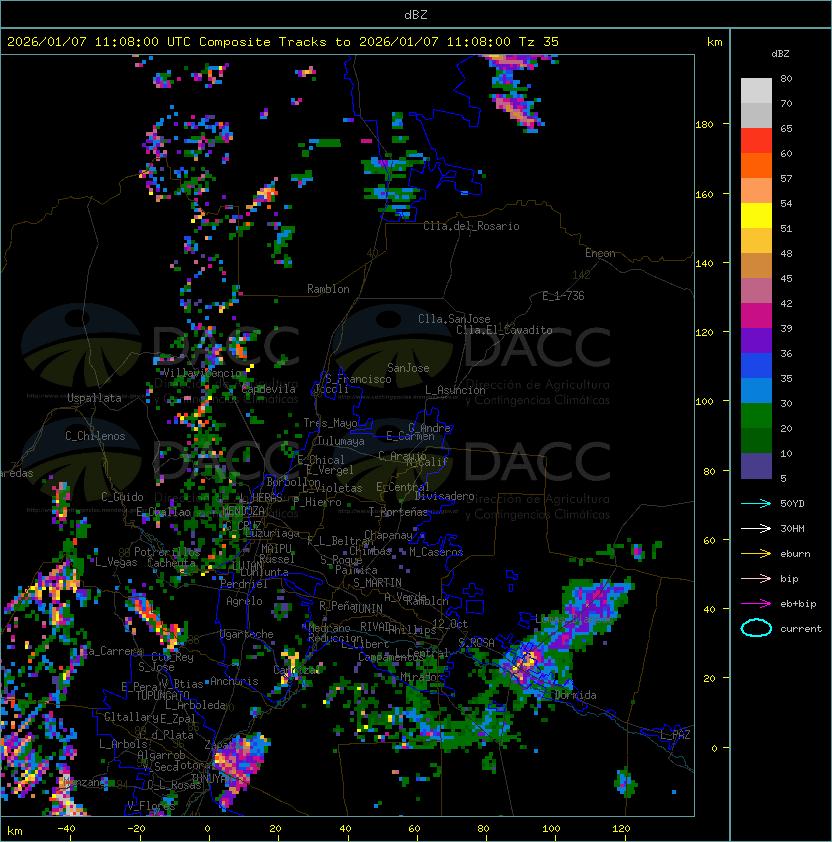Click the '100' tick on the vertical km axis
This screenshot has height=842, width=832.
click(x=704, y=401)
